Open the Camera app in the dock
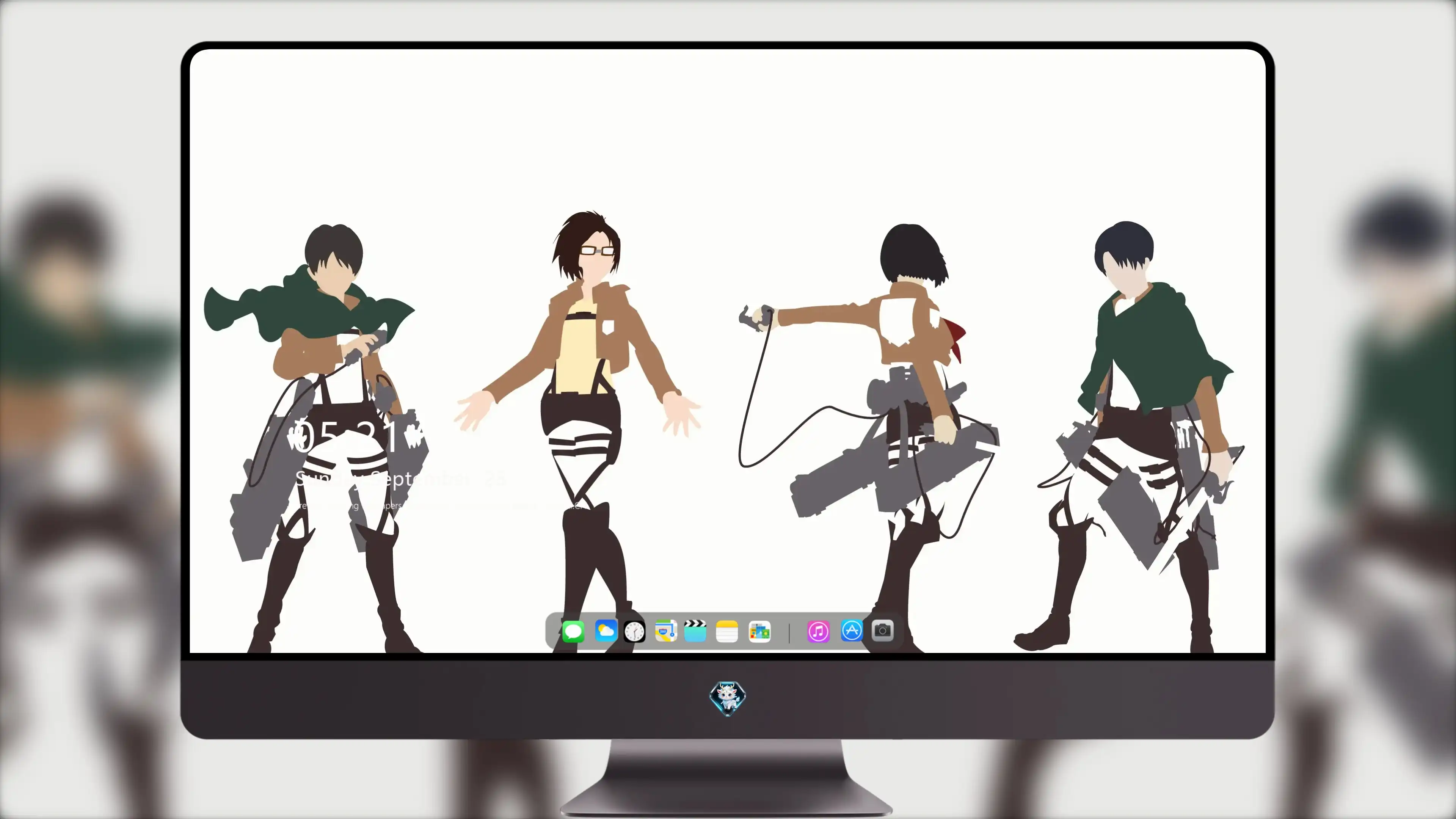 point(882,630)
